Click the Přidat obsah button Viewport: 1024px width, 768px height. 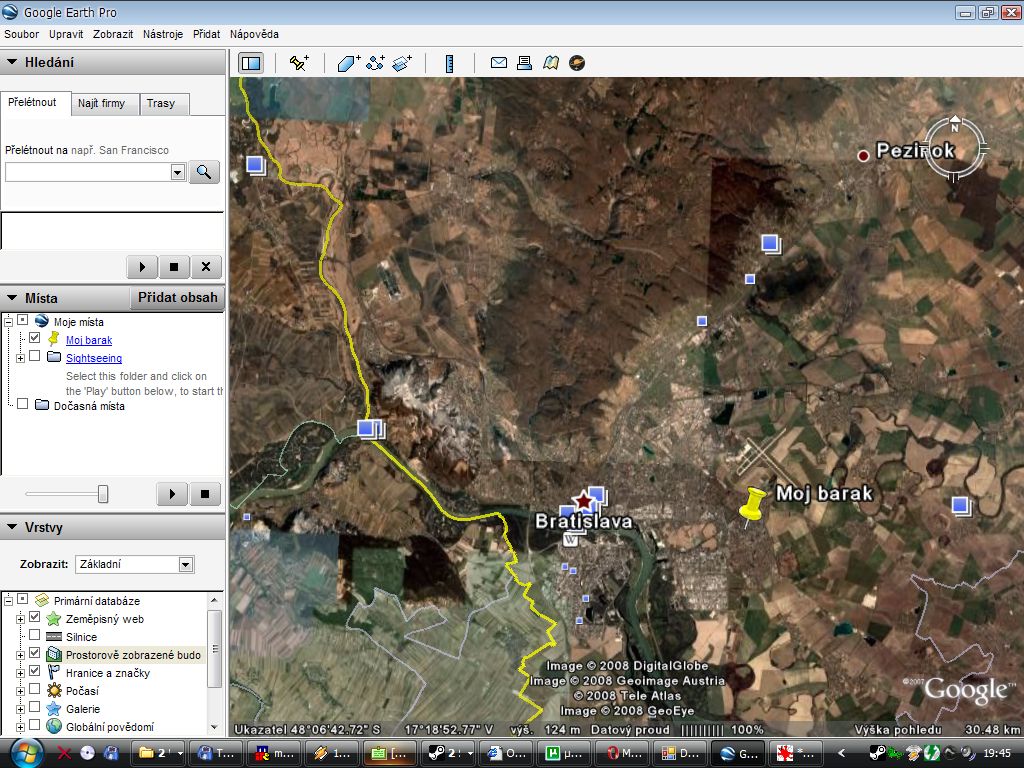click(178, 298)
